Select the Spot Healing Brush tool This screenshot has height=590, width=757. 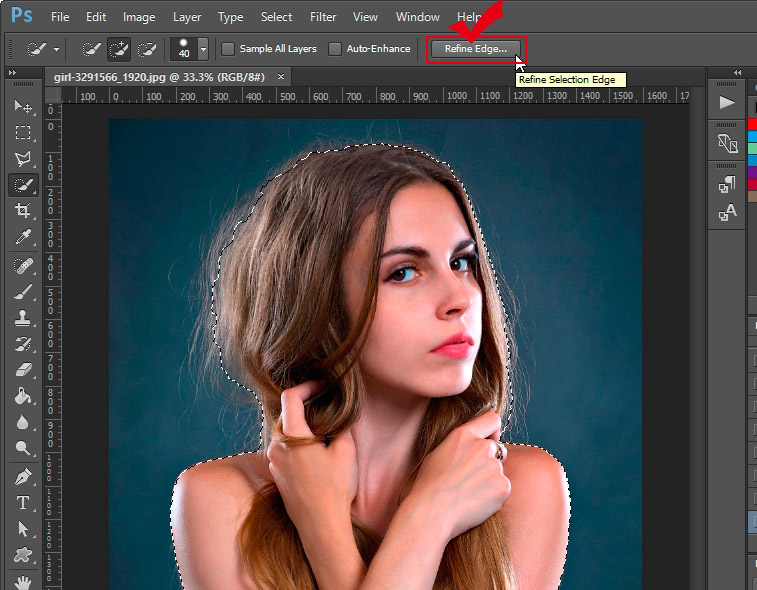pos(23,266)
